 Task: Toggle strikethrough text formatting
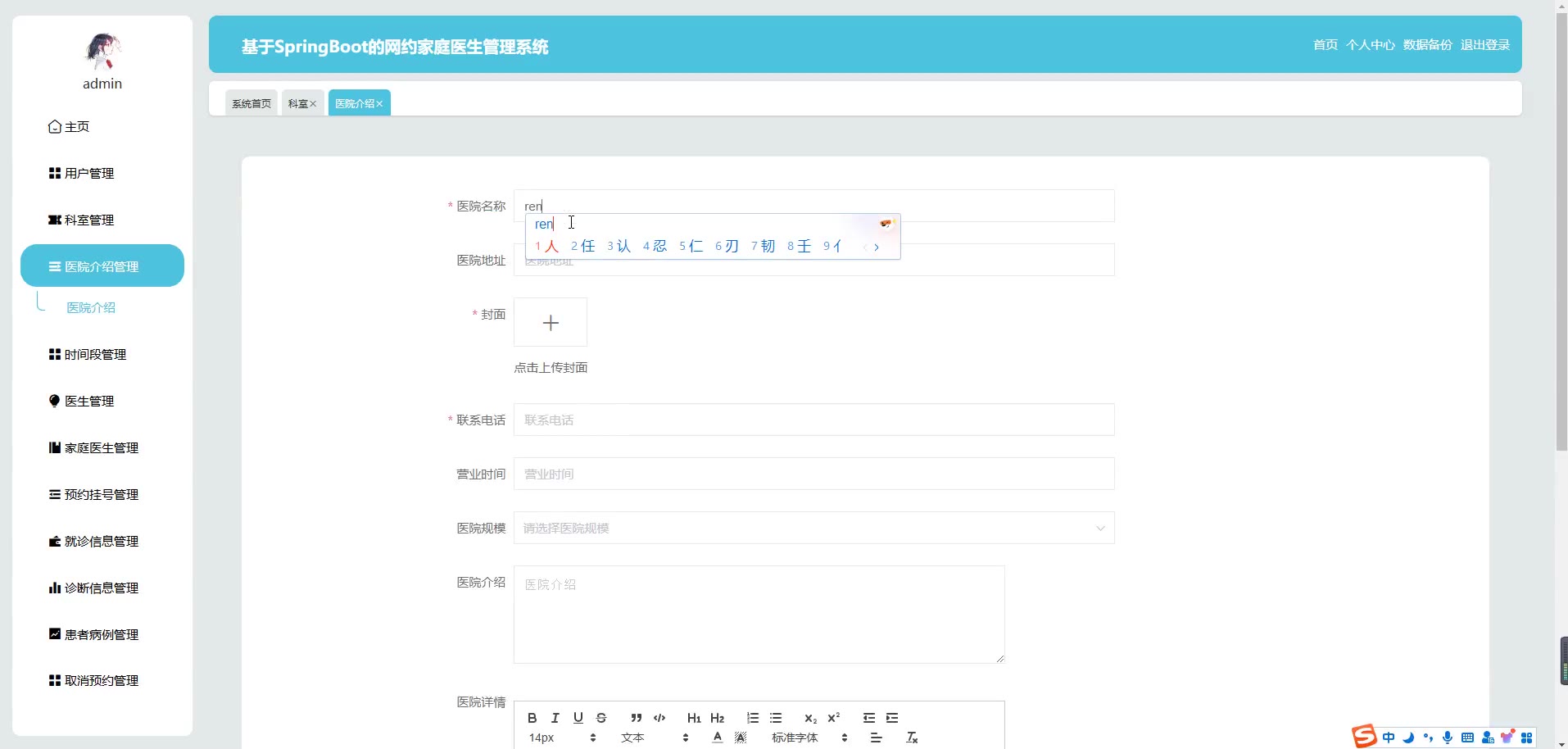601,718
